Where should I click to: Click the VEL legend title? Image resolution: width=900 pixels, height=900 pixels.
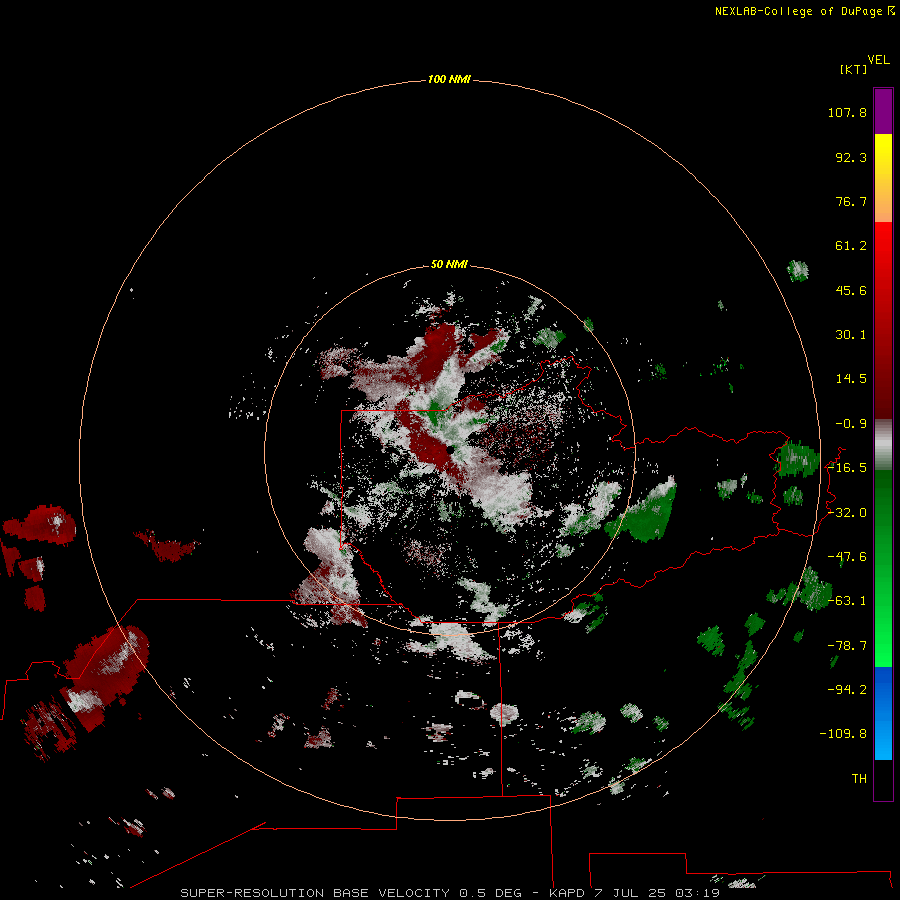pyautogui.click(x=878, y=60)
